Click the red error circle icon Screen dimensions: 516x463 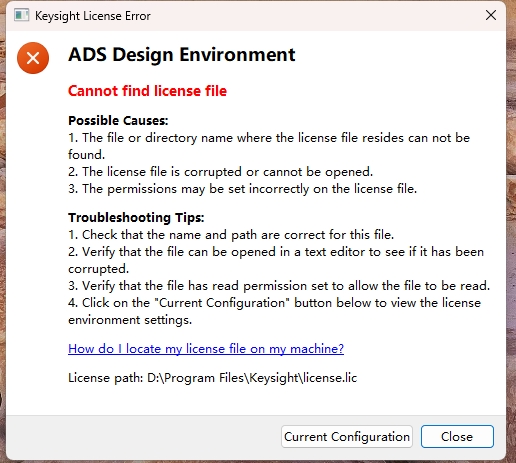click(33, 58)
